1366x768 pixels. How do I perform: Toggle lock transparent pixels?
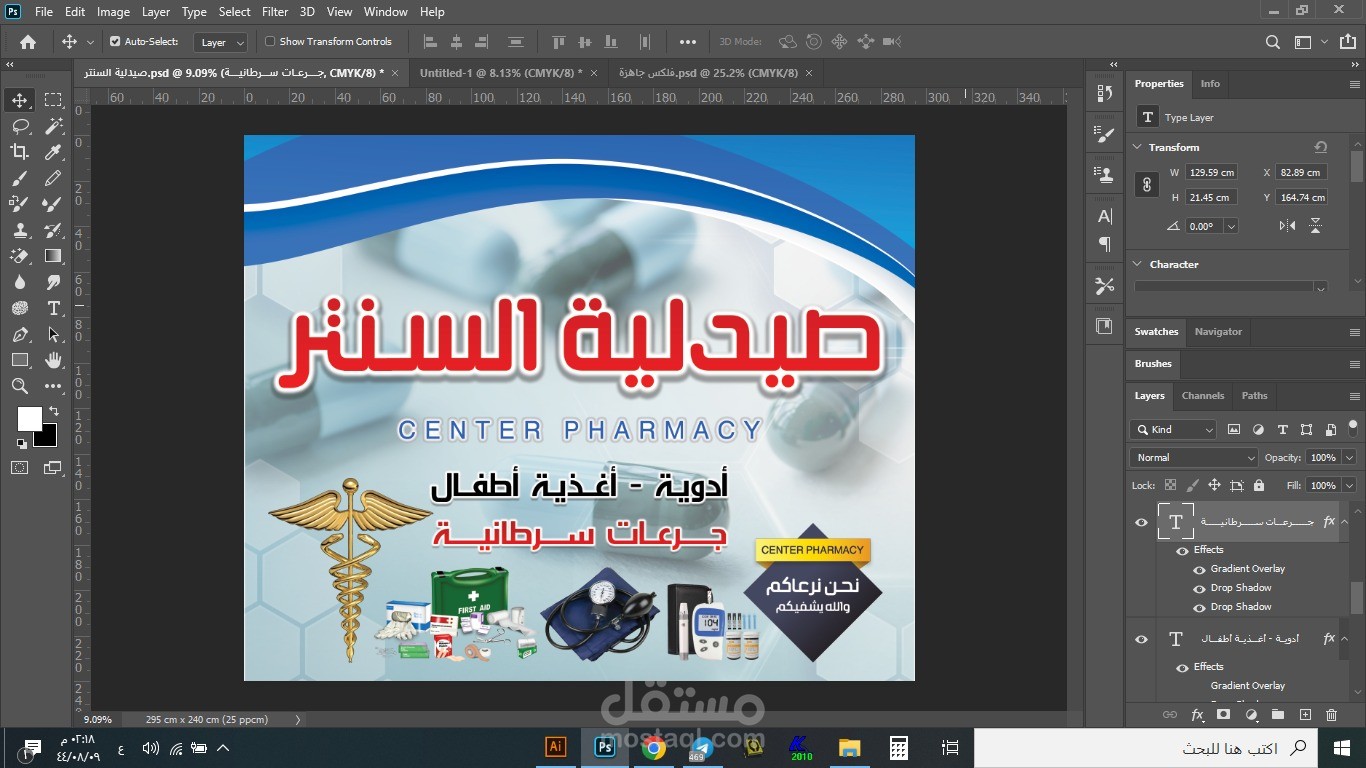[1170, 485]
